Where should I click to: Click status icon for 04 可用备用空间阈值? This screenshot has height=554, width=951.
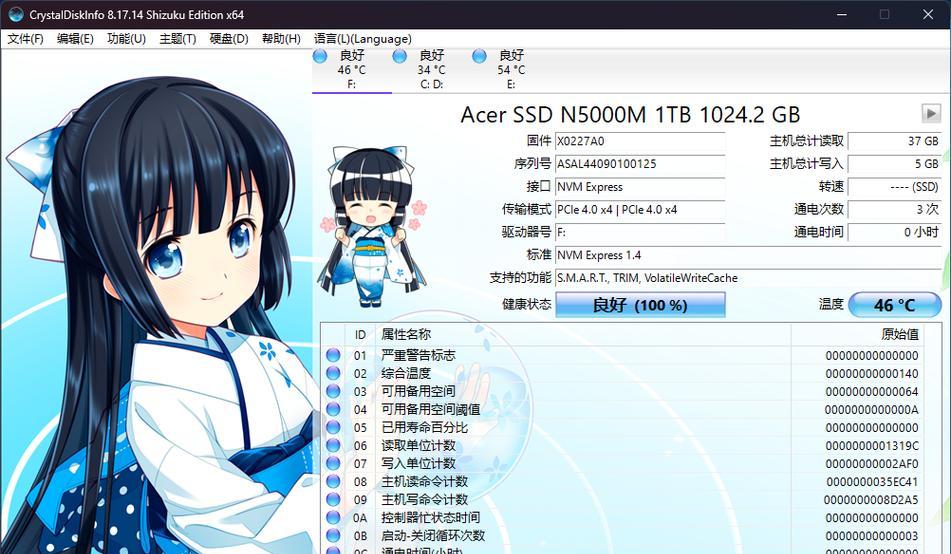tap(333, 409)
